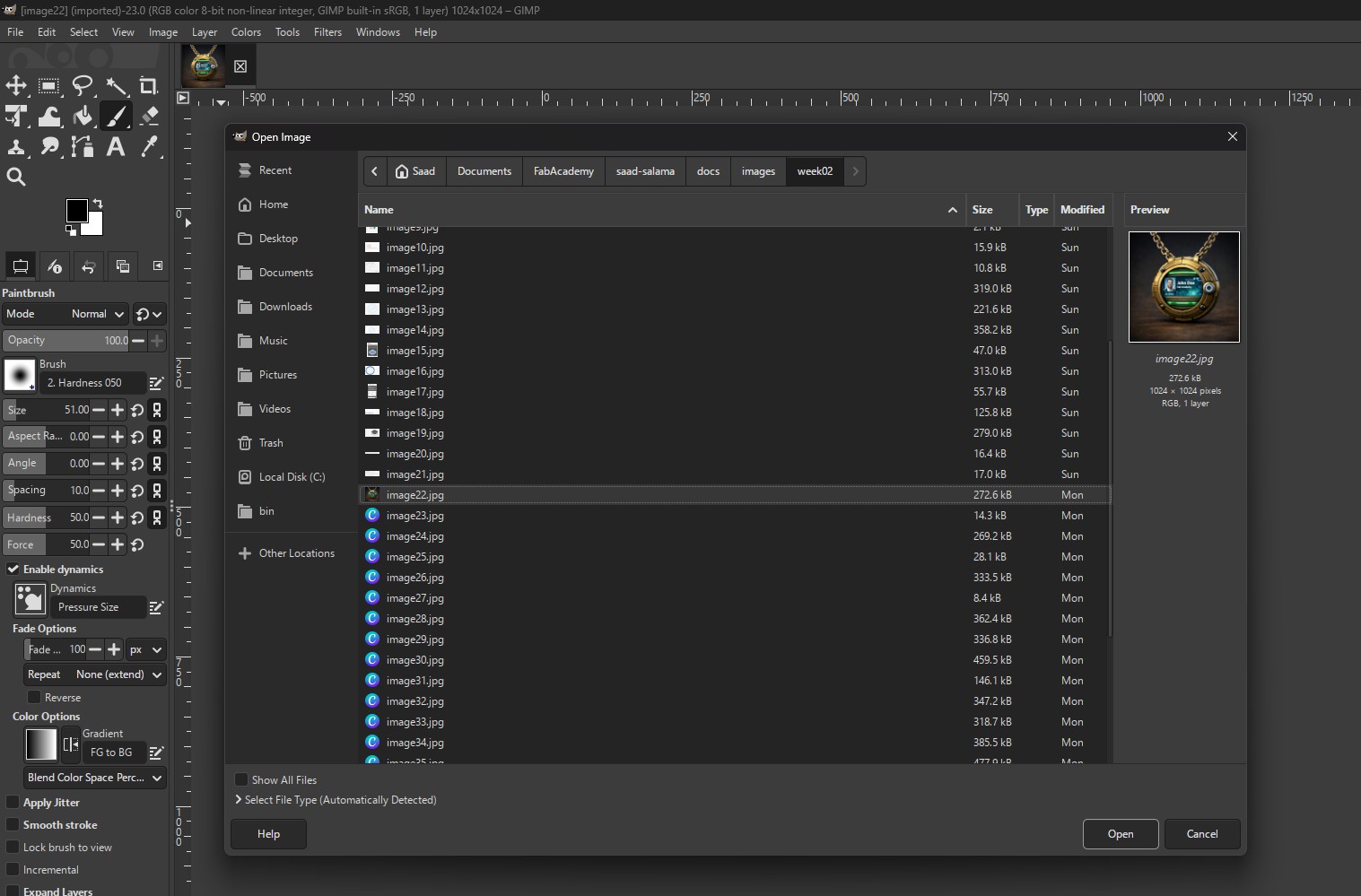Select the Warp Transform tool
The image size is (1361, 896).
pyautogui.click(x=49, y=116)
